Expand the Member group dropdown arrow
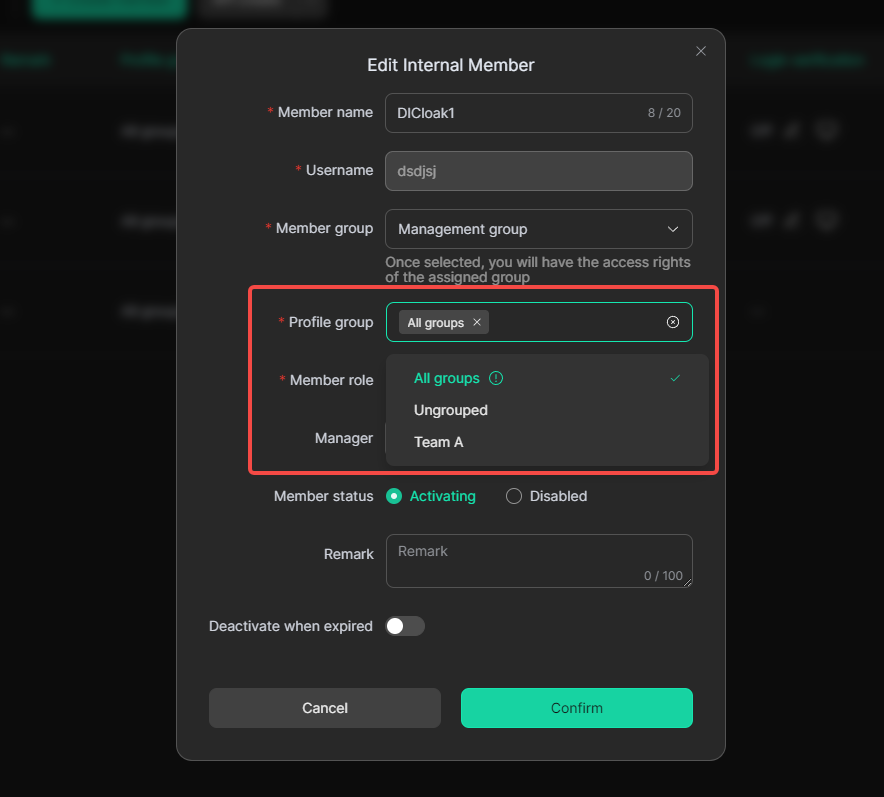Viewport: 884px width, 797px height. pos(673,229)
